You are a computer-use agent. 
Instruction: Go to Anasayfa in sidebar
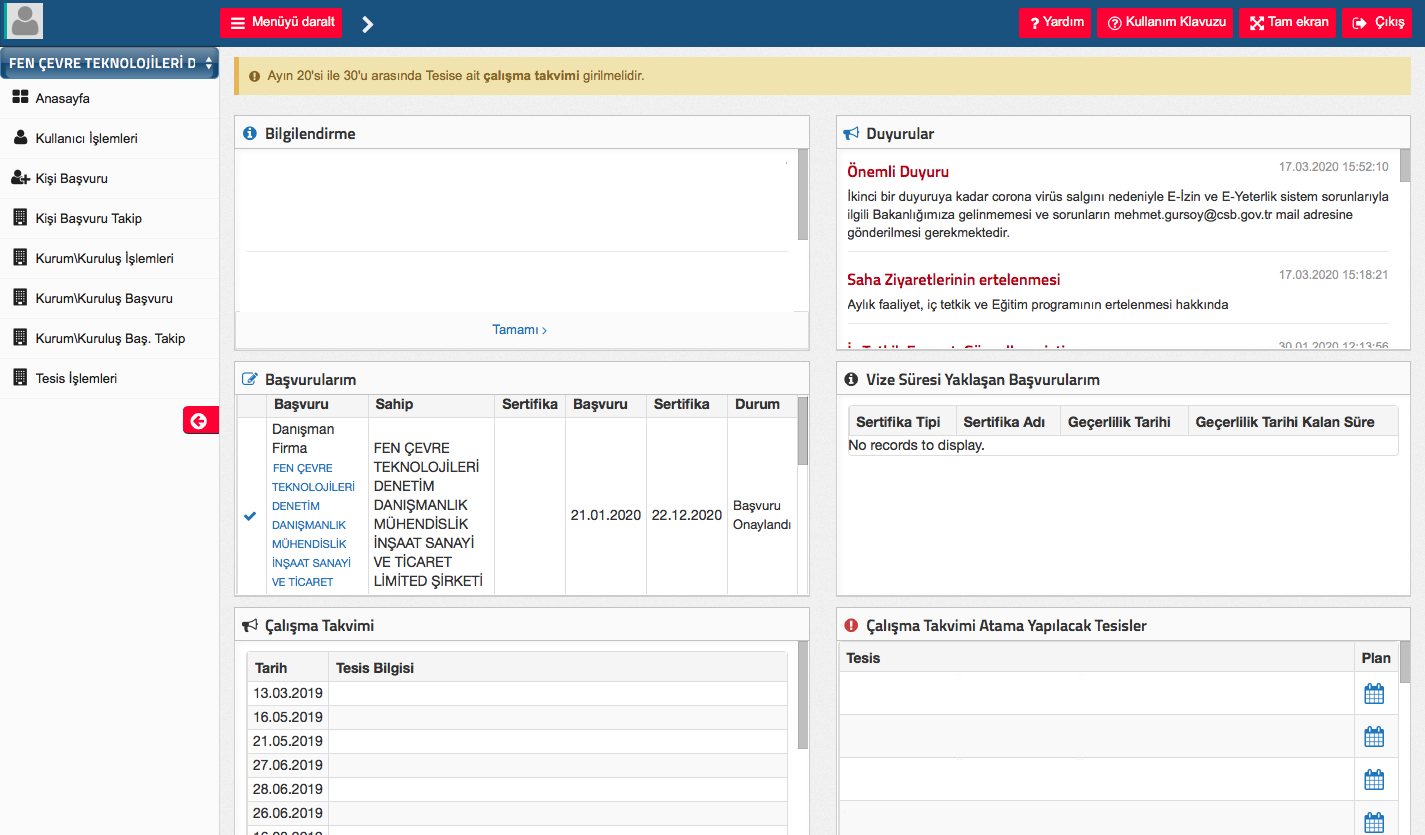pos(62,99)
